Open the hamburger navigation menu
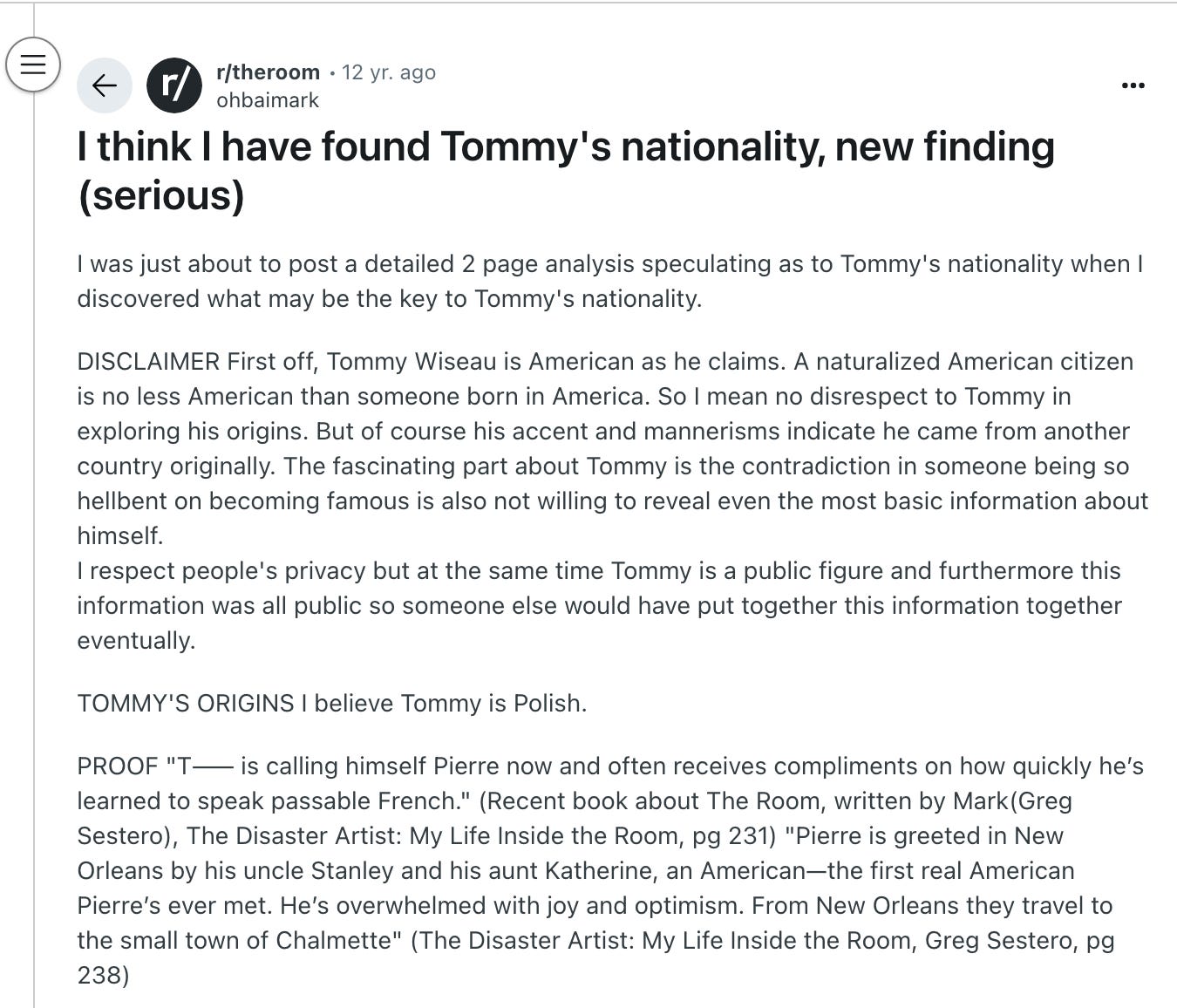The height and width of the screenshot is (1008, 1177). pos(33,65)
